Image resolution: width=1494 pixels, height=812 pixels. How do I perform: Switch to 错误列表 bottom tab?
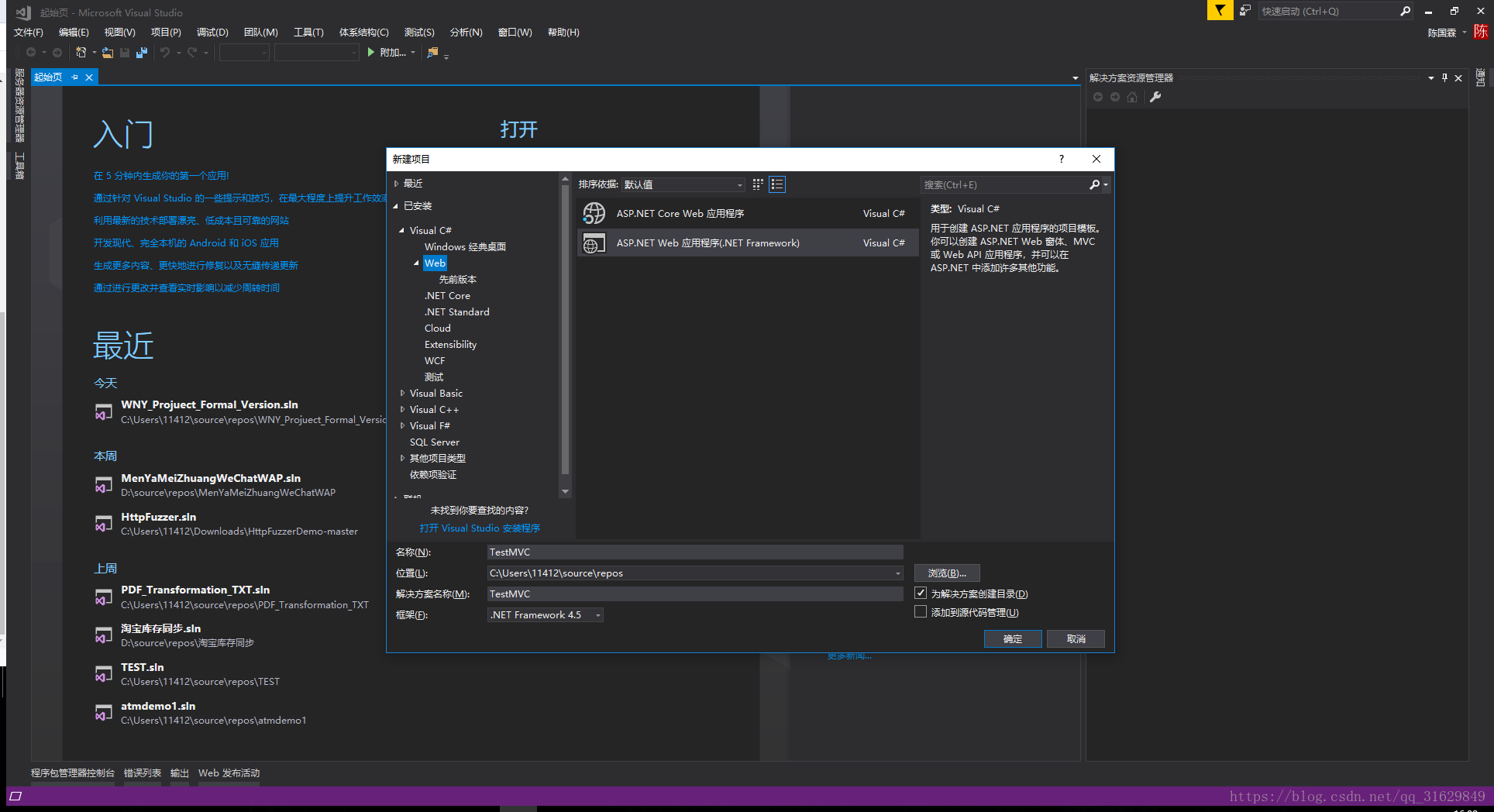(143, 772)
